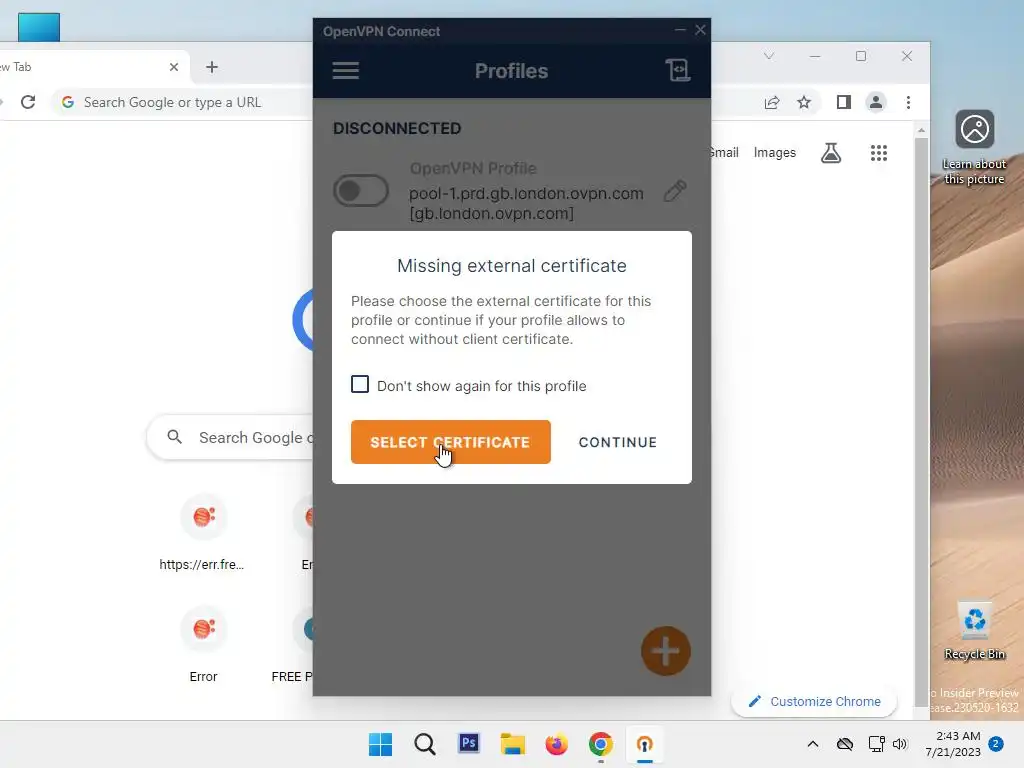1024x768 pixels.
Task: Open a new tab in Chrome
Action: (212, 67)
